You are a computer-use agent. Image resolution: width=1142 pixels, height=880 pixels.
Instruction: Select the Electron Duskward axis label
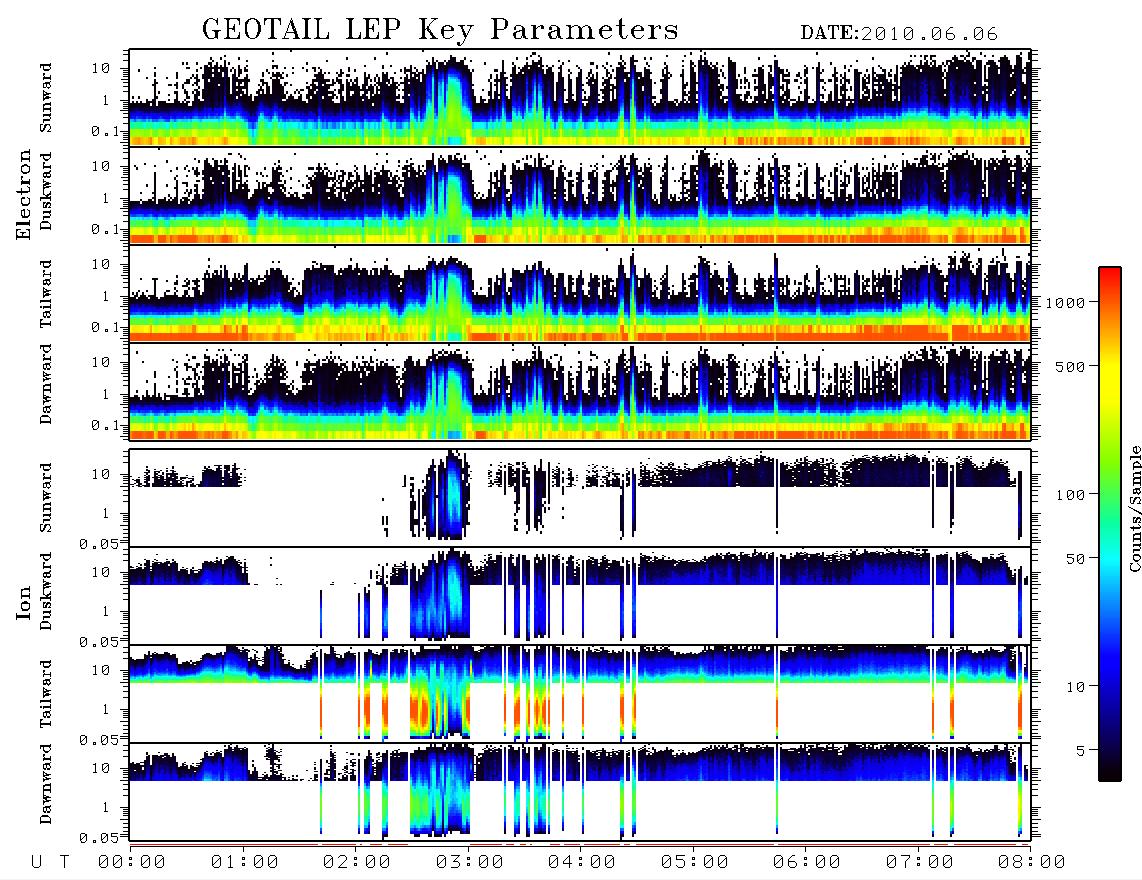(x=46, y=191)
